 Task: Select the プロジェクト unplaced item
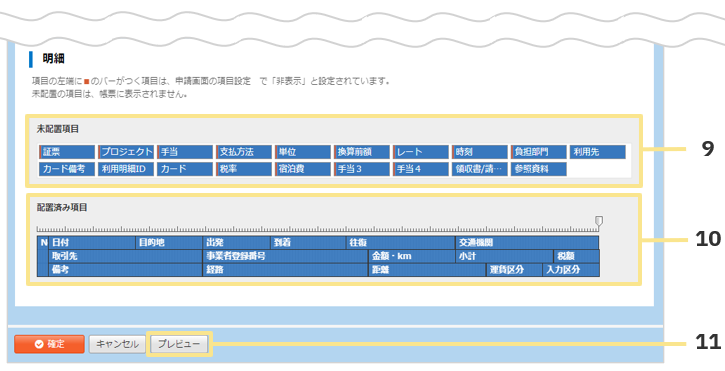click(x=126, y=152)
